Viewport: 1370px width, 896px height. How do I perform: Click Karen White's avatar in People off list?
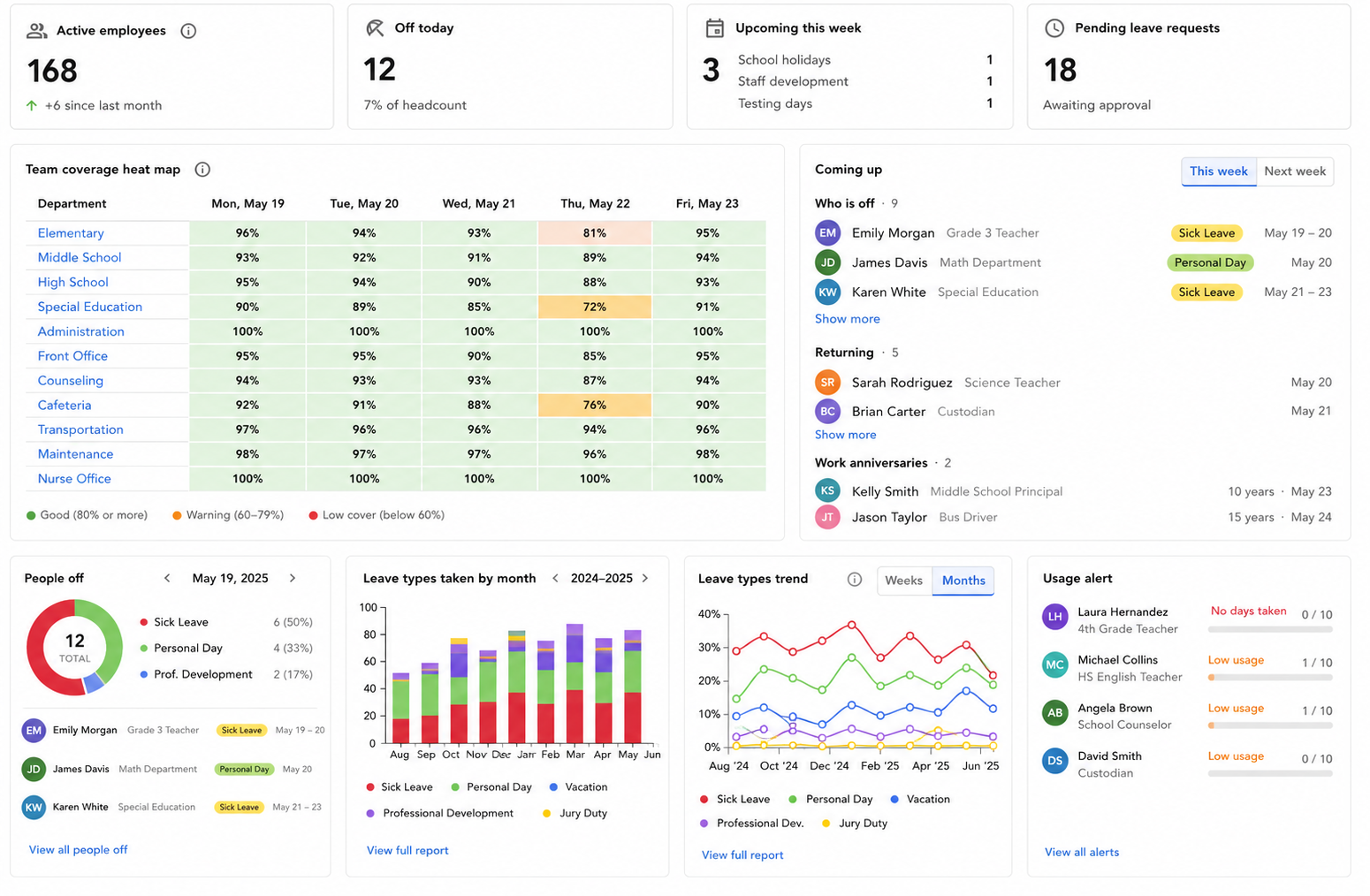34,808
